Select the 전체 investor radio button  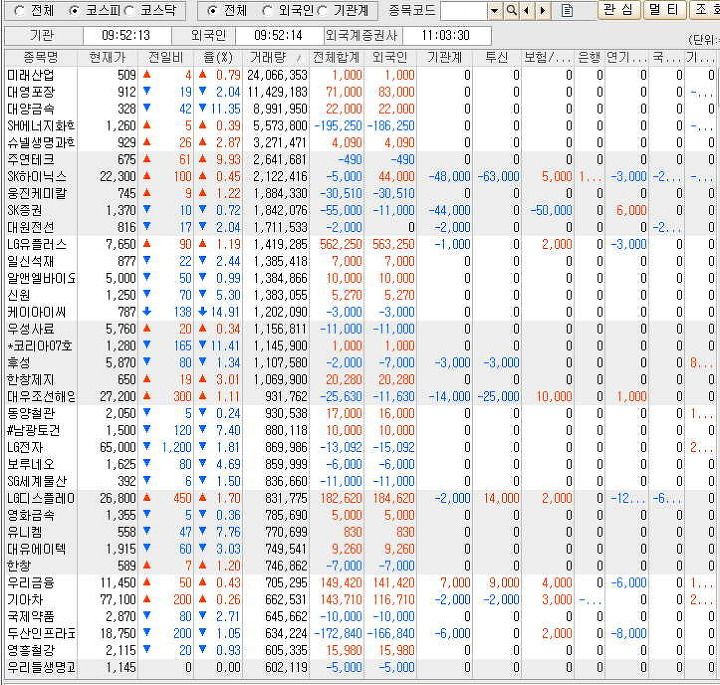pos(211,11)
